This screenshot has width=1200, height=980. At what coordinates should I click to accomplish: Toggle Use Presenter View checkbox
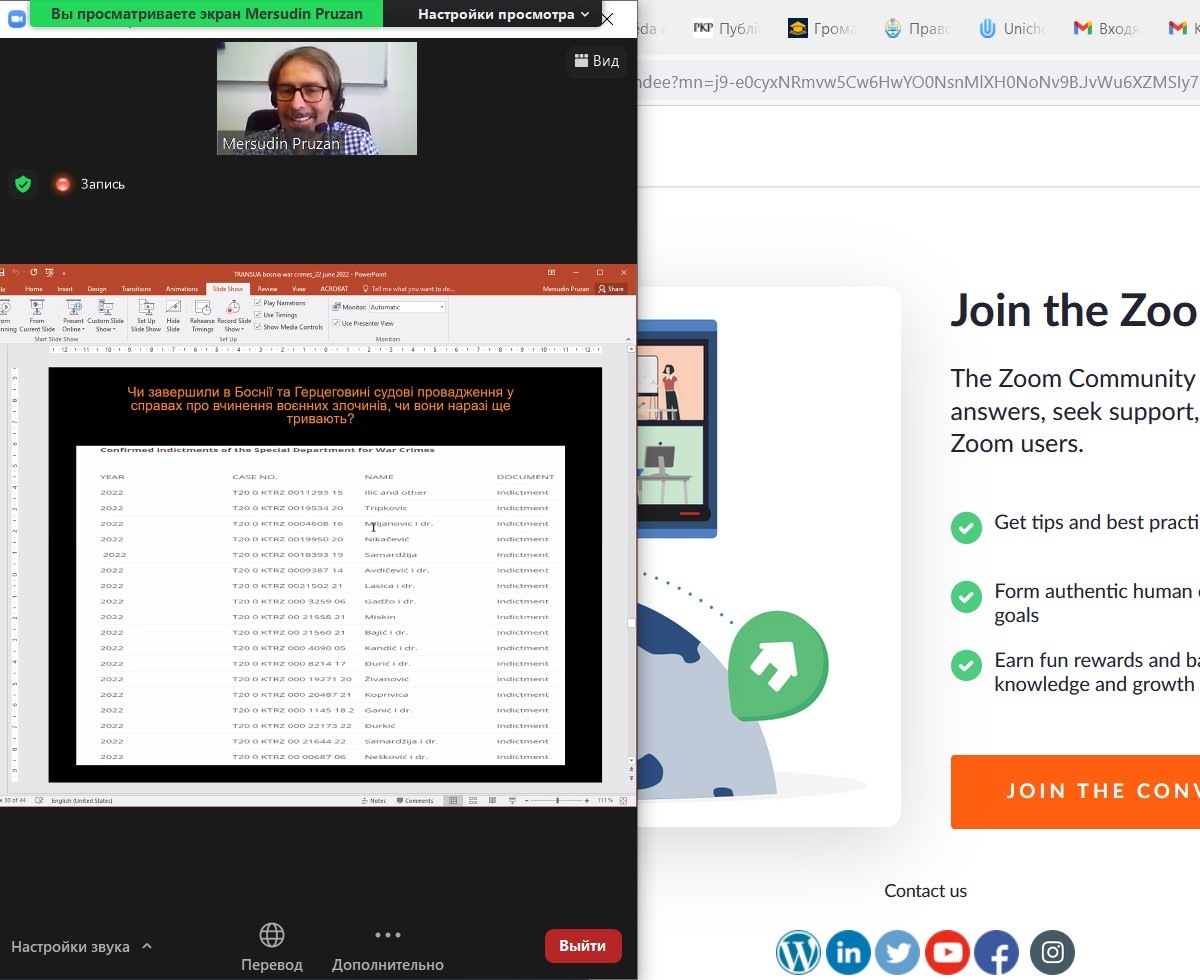click(x=336, y=323)
